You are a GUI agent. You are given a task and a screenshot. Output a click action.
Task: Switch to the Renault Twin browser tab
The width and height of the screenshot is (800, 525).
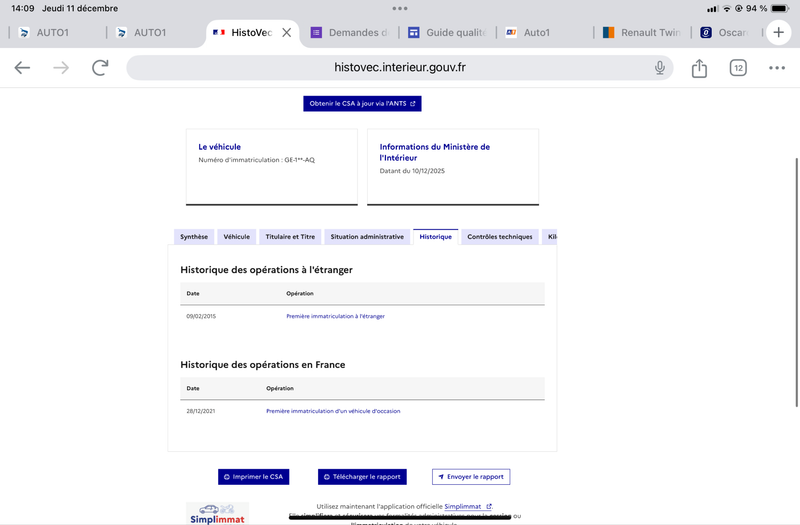(x=645, y=33)
